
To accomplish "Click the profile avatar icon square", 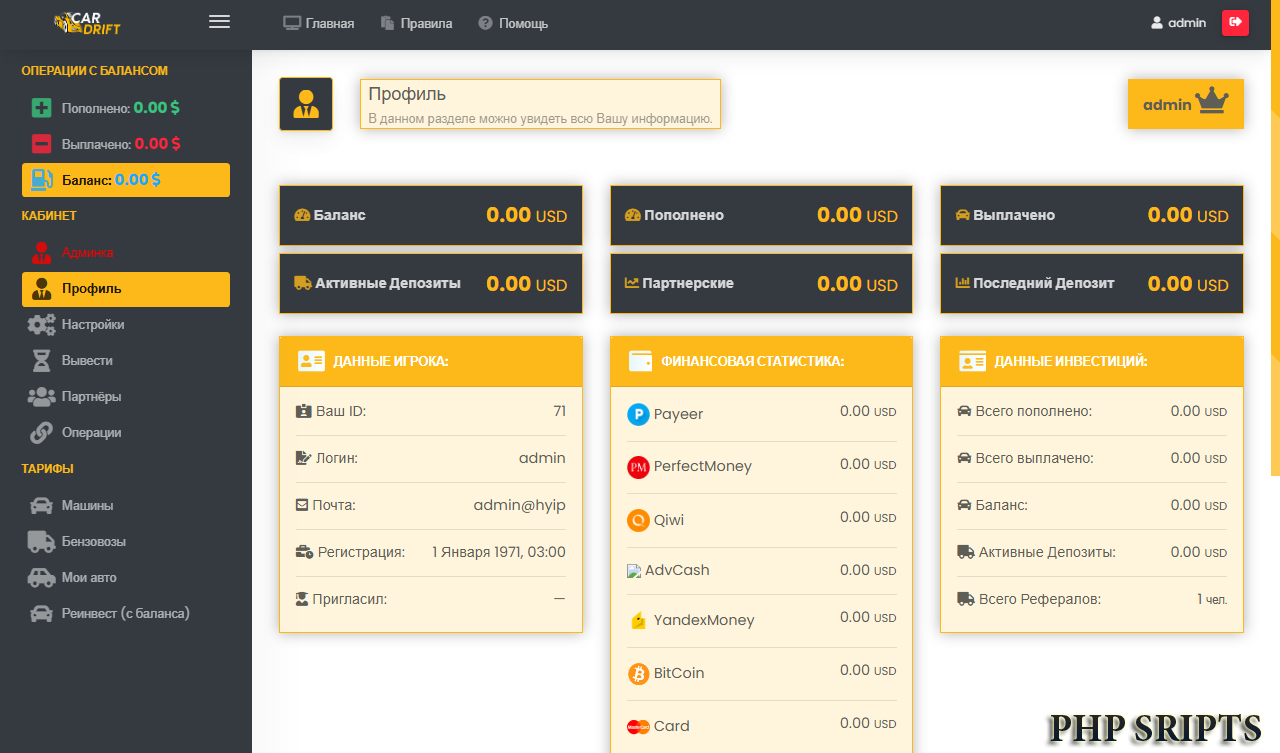I will 306,104.
